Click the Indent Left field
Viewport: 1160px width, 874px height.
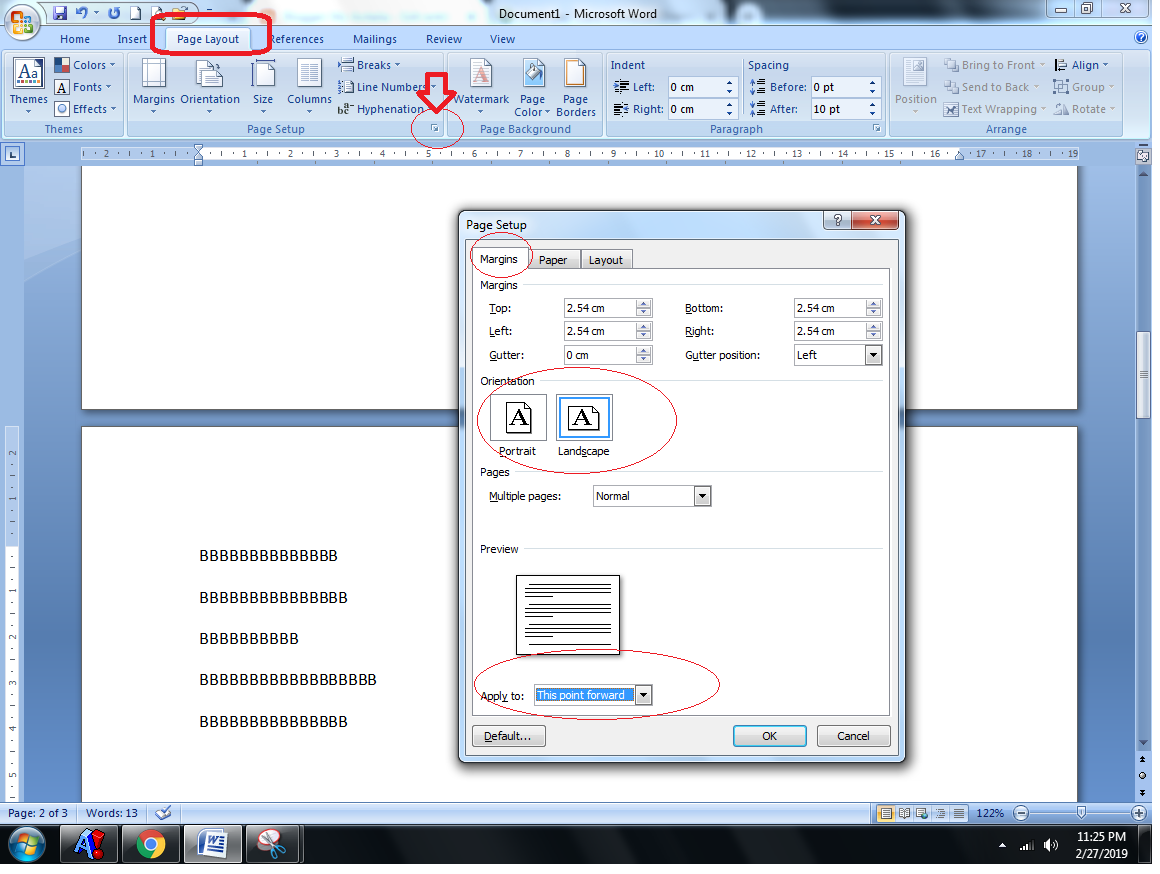click(x=695, y=87)
